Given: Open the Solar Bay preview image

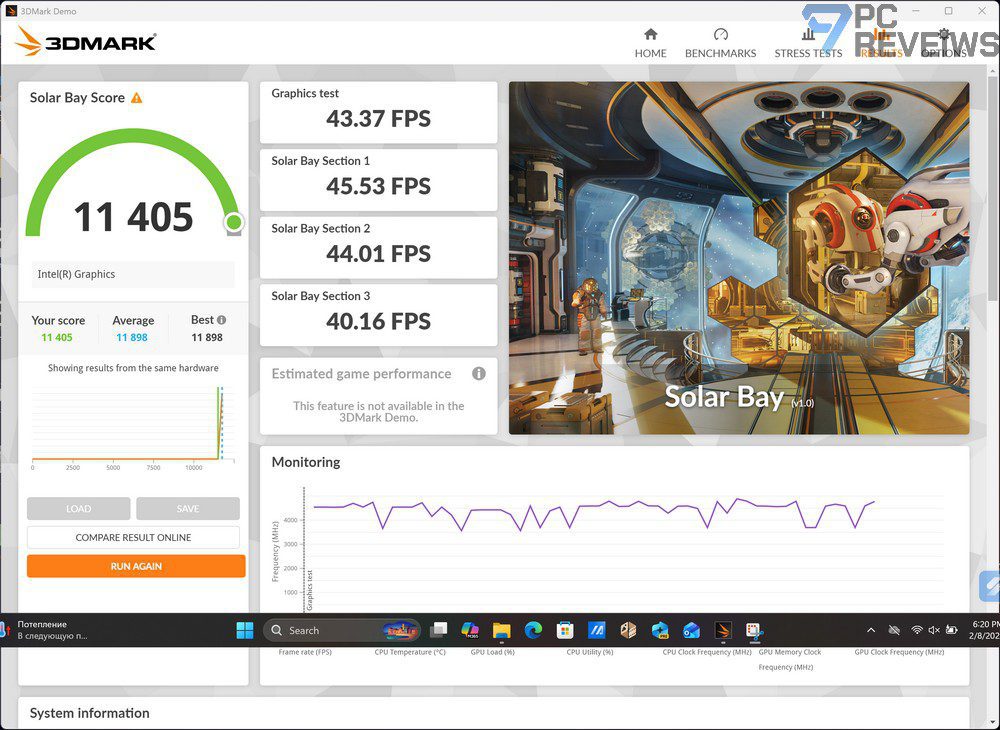Looking at the screenshot, I should click(739, 258).
